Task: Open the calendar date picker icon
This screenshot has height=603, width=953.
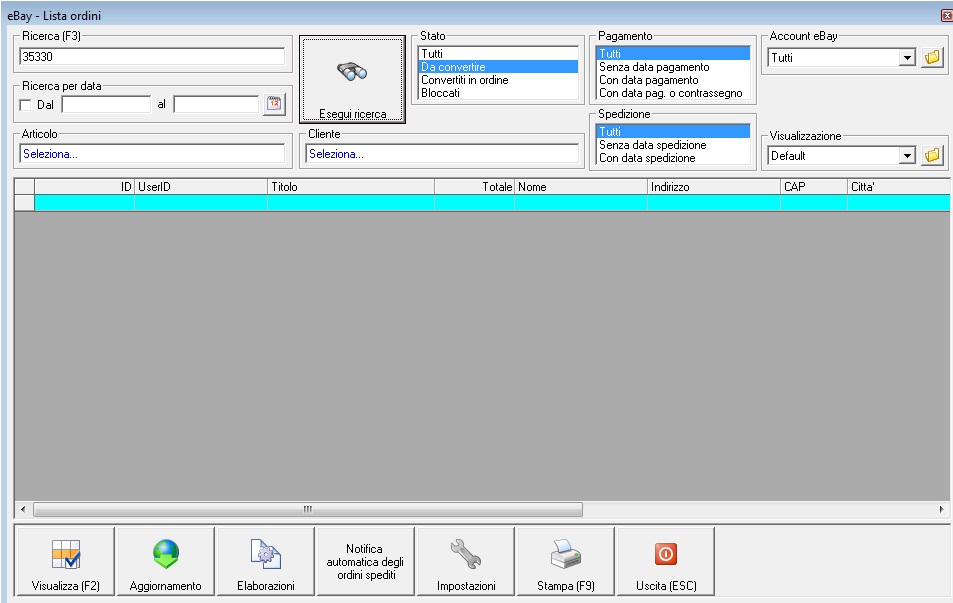Action: pyautogui.click(x=274, y=104)
